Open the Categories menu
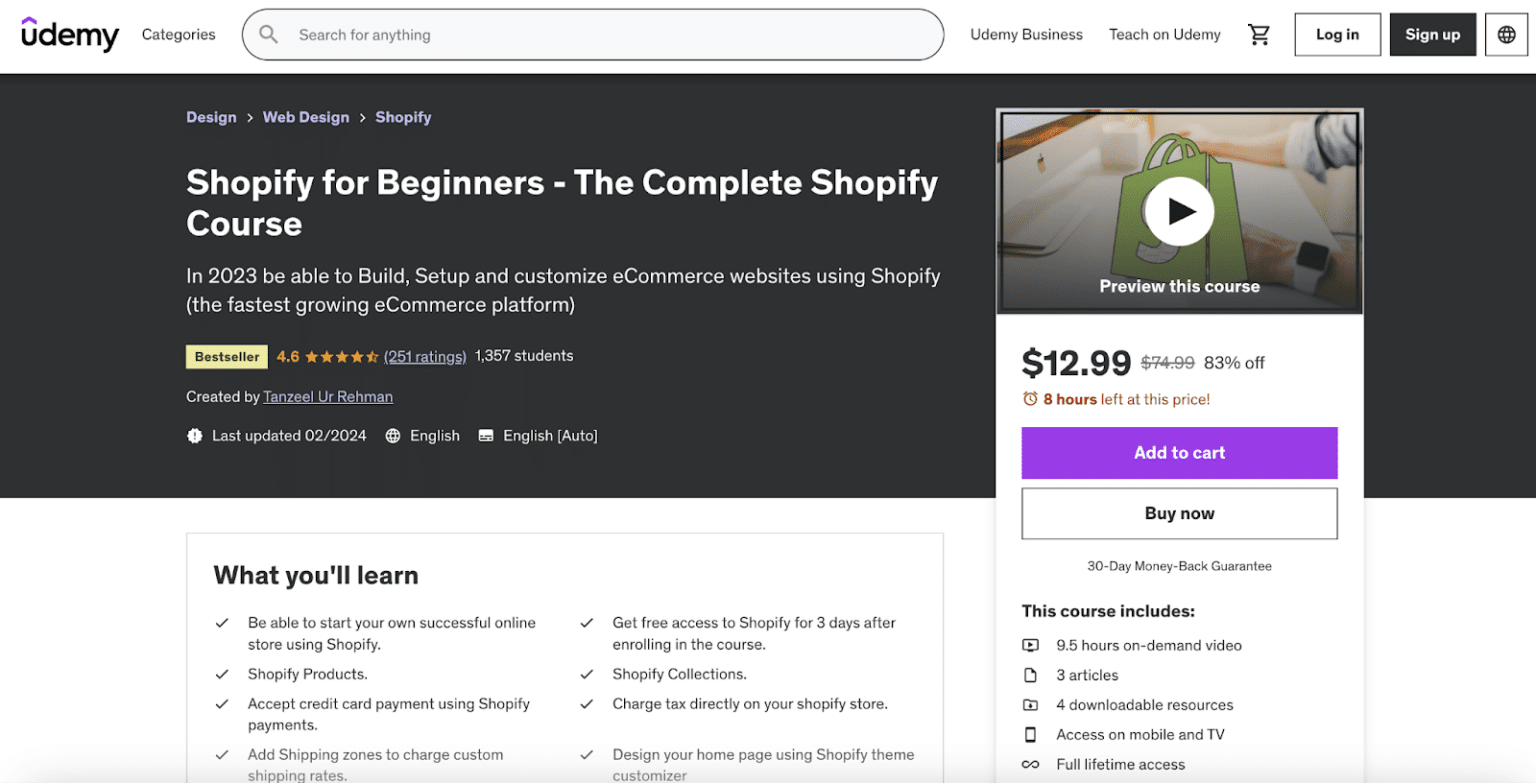 (178, 34)
